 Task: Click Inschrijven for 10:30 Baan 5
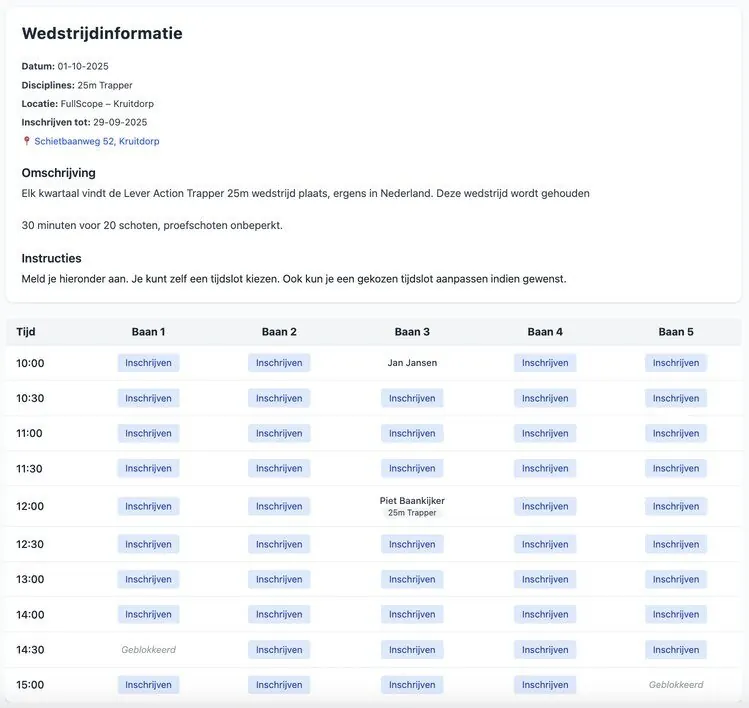point(676,398)
